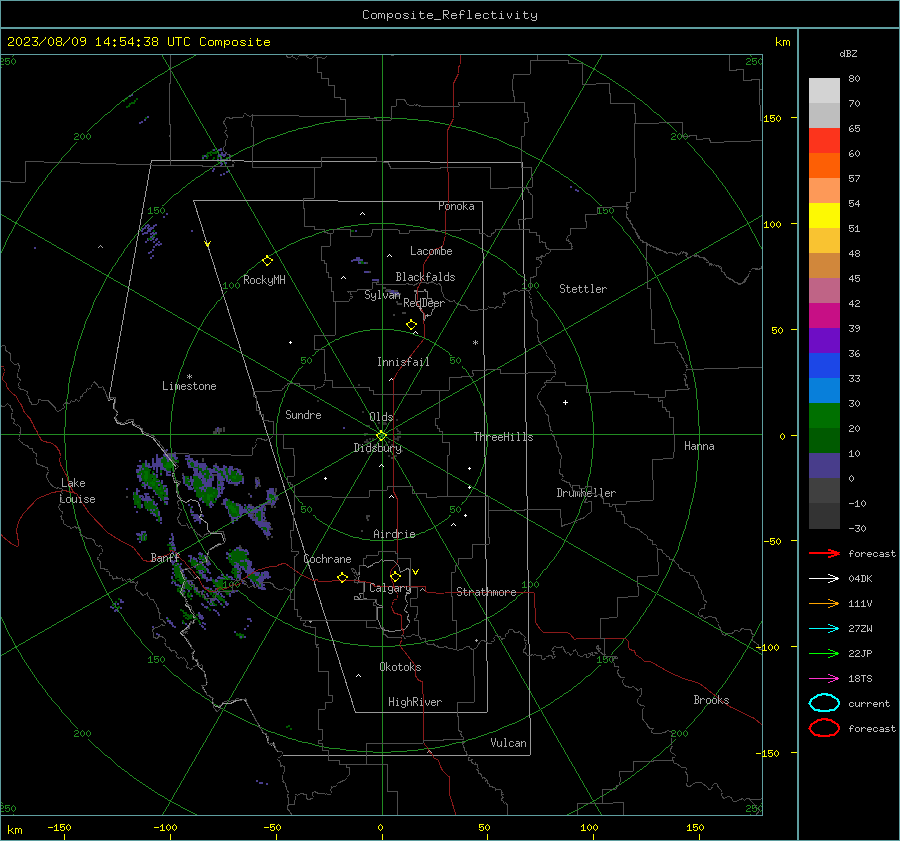Click the Drumheller label

click(586, 493)
